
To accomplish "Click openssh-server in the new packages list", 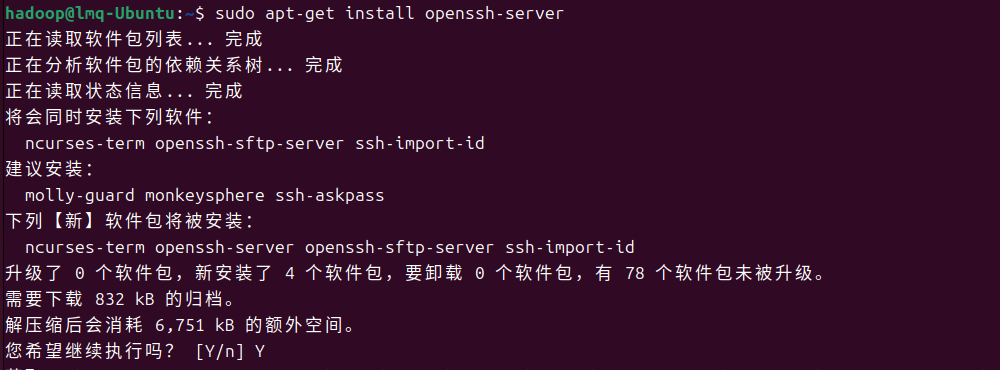I will pyautogui.click(x=224, y=248).
